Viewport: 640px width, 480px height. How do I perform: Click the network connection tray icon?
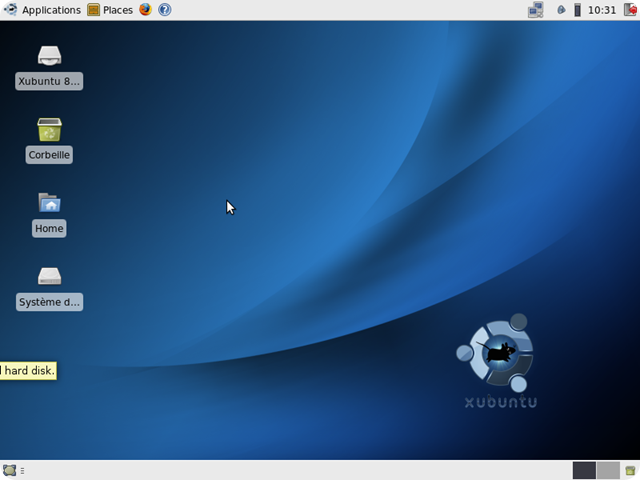pyautogui.click(x=536, y=10)
